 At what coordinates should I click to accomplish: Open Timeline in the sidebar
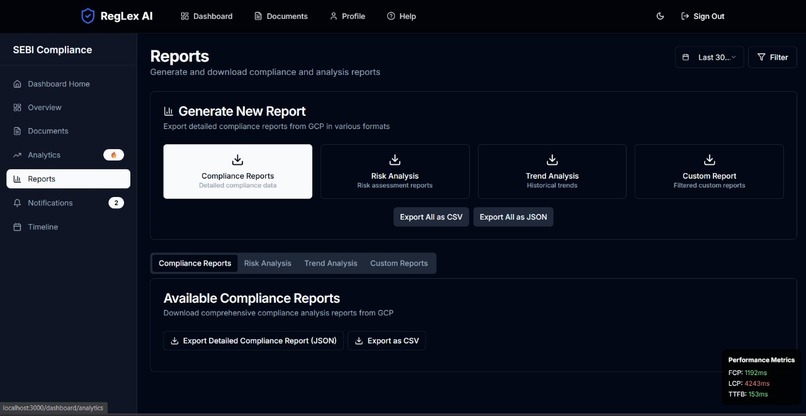click(x=68, y=227)
